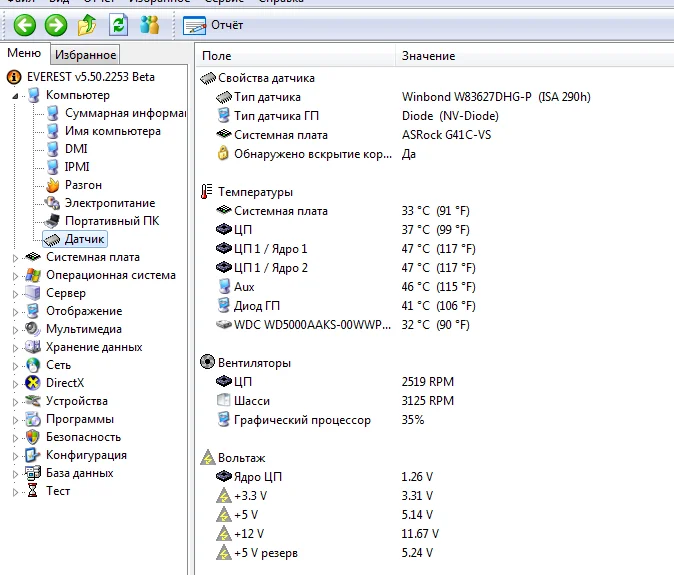Screen dimensions: 674x575
Task: Click the Мультимедиа speaker icon
Action: (33, 329)
